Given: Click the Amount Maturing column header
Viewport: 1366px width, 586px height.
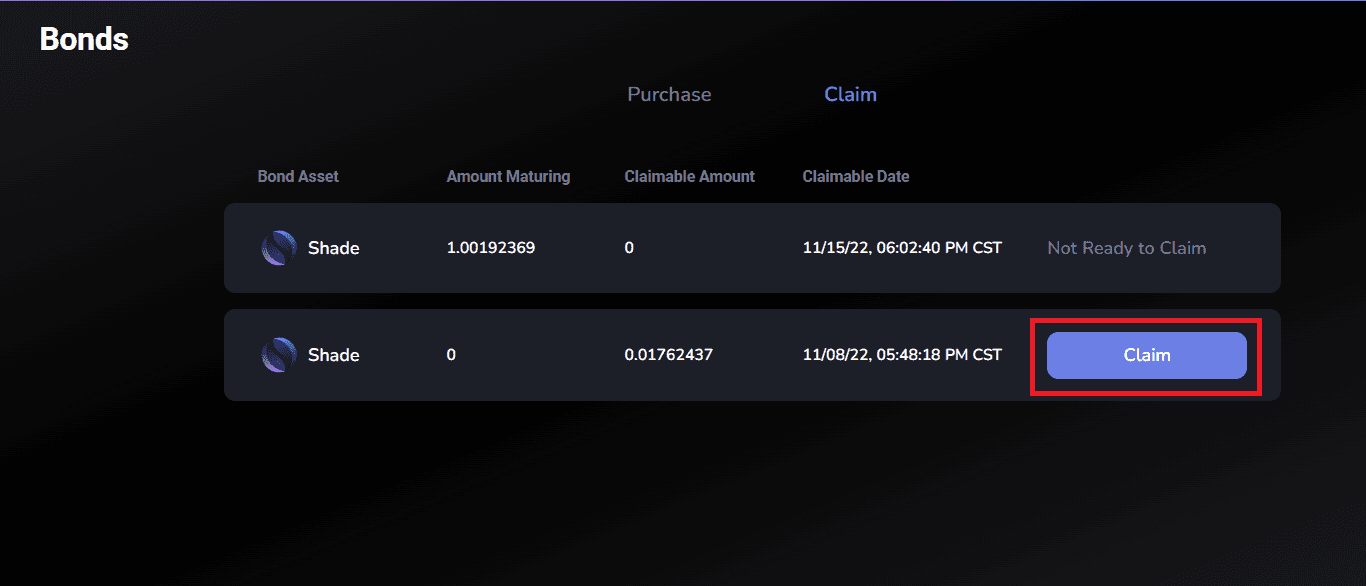Looking at the screenshot, I should [508, 176].
